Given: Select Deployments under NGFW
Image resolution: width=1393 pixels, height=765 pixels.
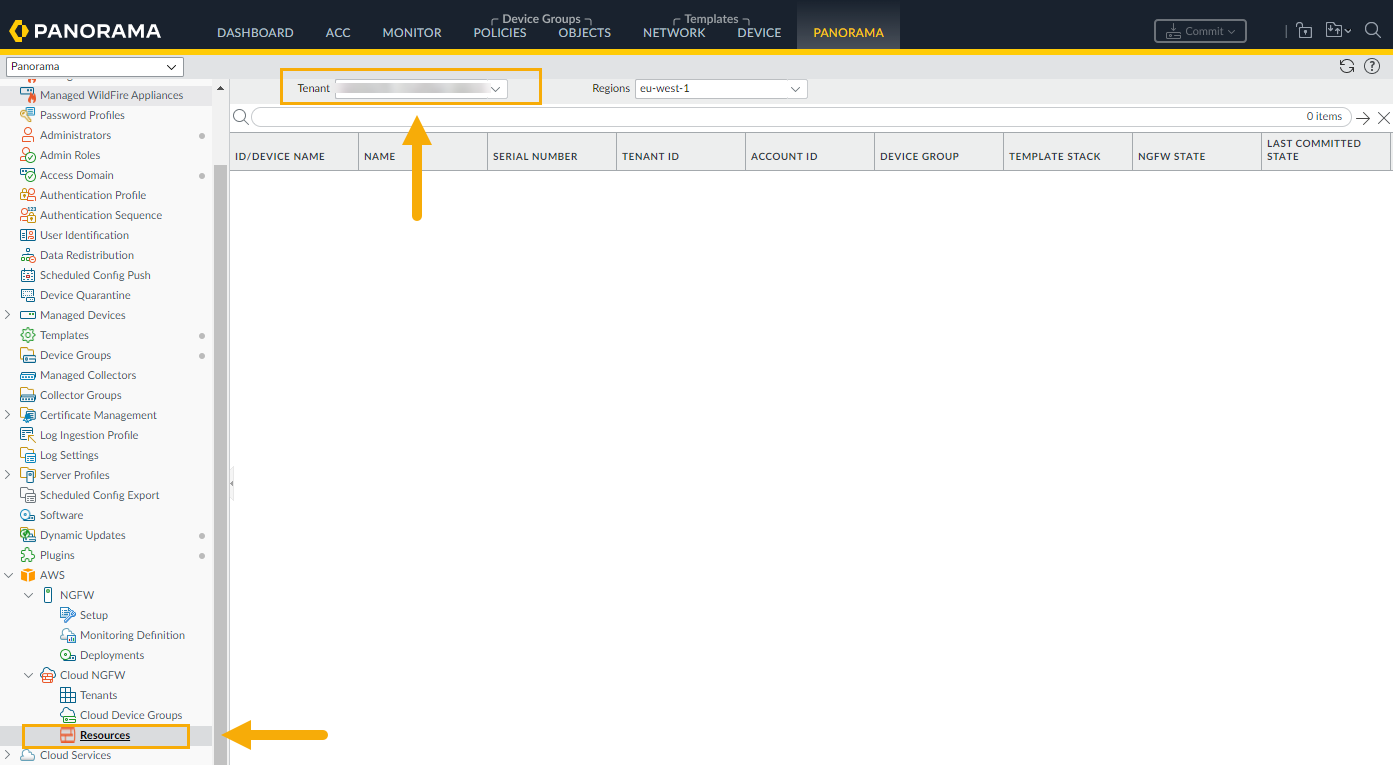Looking at the screenshot, I should tap(111, 655).
